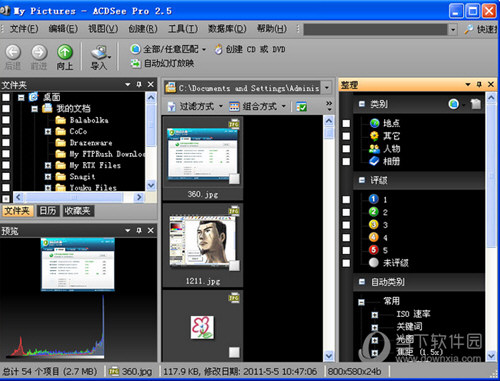The height and width of the screenshot is (381, 500).
Task: Select the 1211.jpg thumbnail
Action: click(203, 246)
